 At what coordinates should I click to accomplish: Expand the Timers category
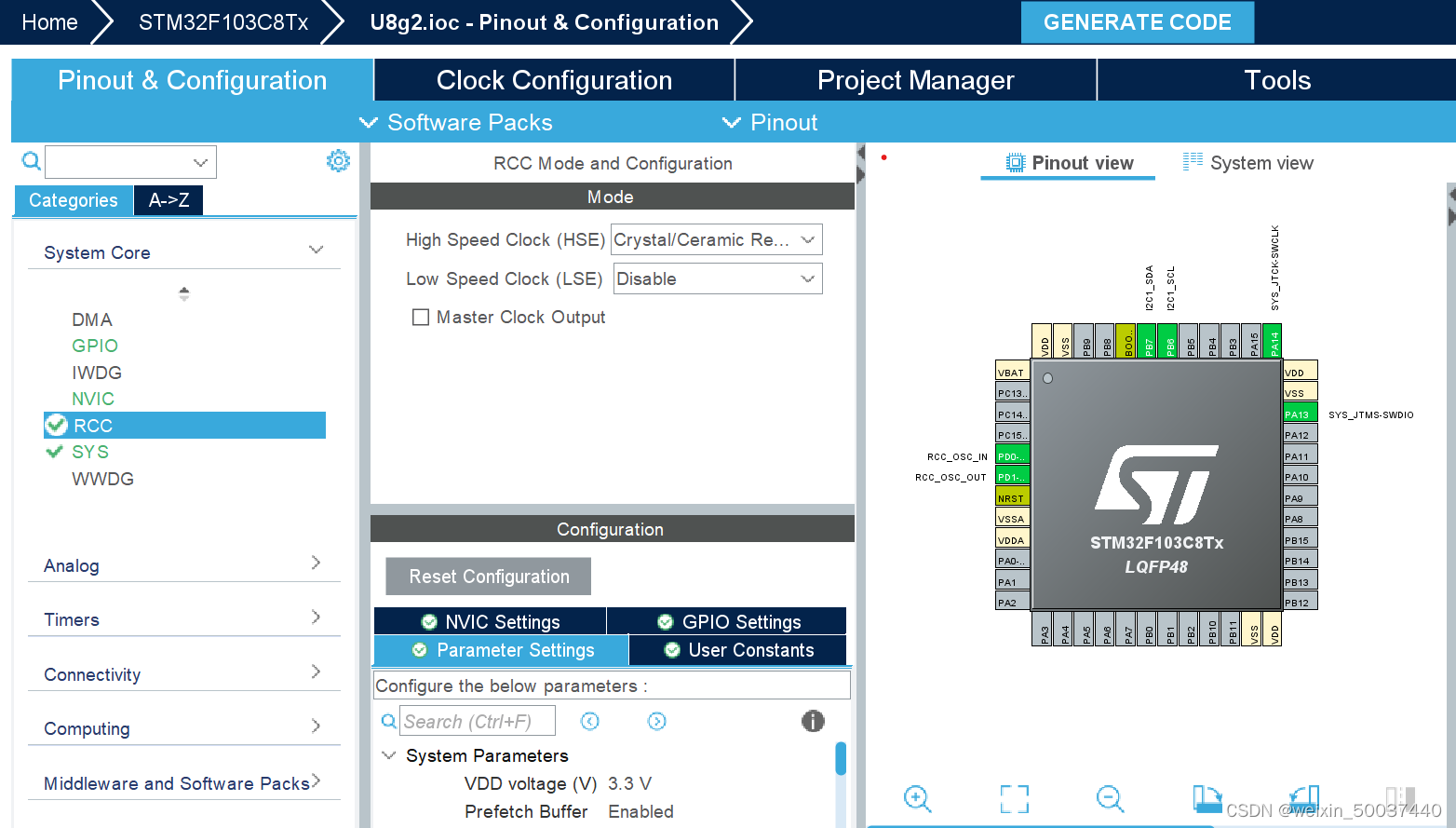[316, 617]
